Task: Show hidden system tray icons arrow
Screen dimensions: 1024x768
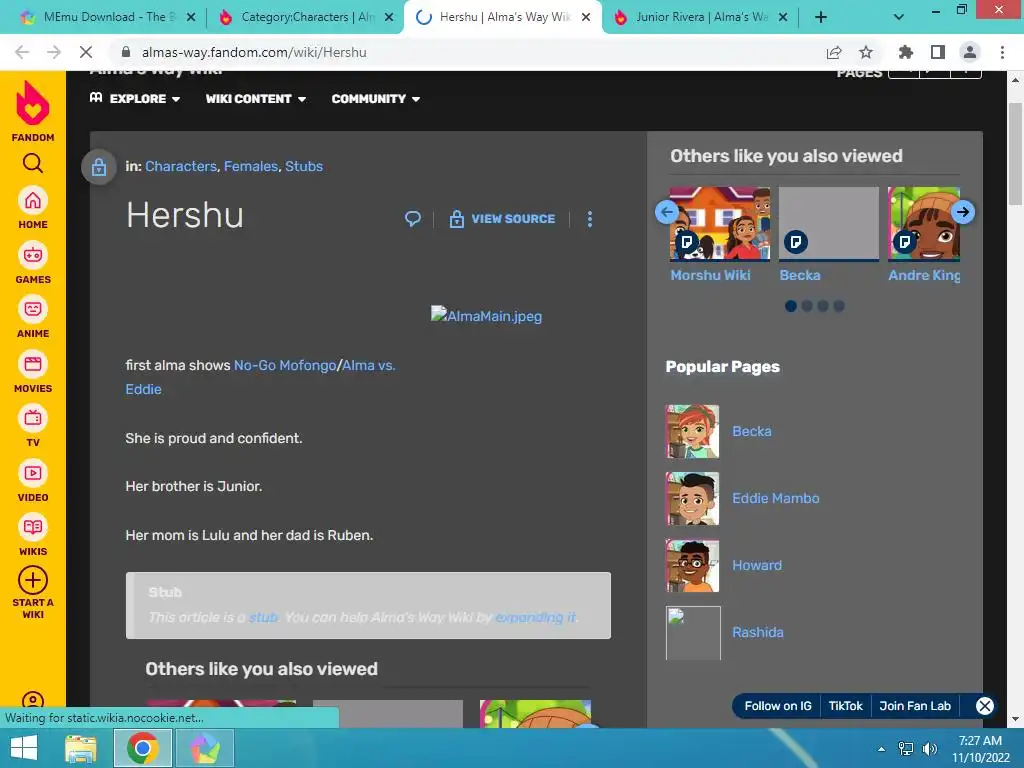Action: (882, 749)
